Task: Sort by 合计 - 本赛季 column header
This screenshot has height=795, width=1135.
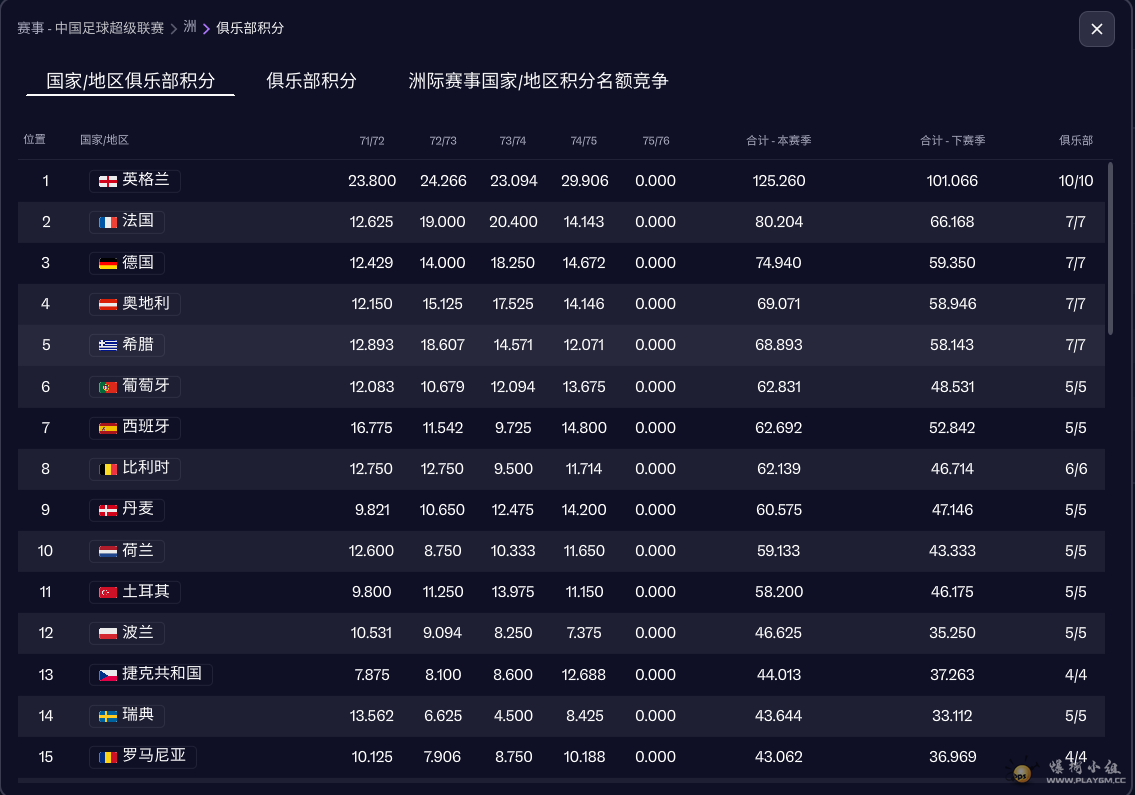Action: click(778, 141)
